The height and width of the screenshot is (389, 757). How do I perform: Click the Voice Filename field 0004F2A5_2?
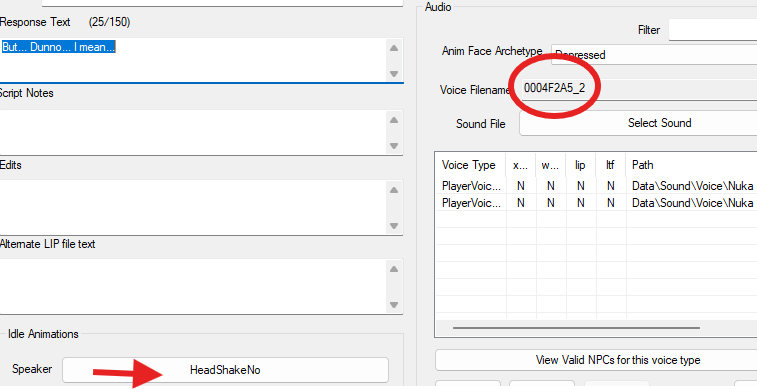(x=638, y=89)
